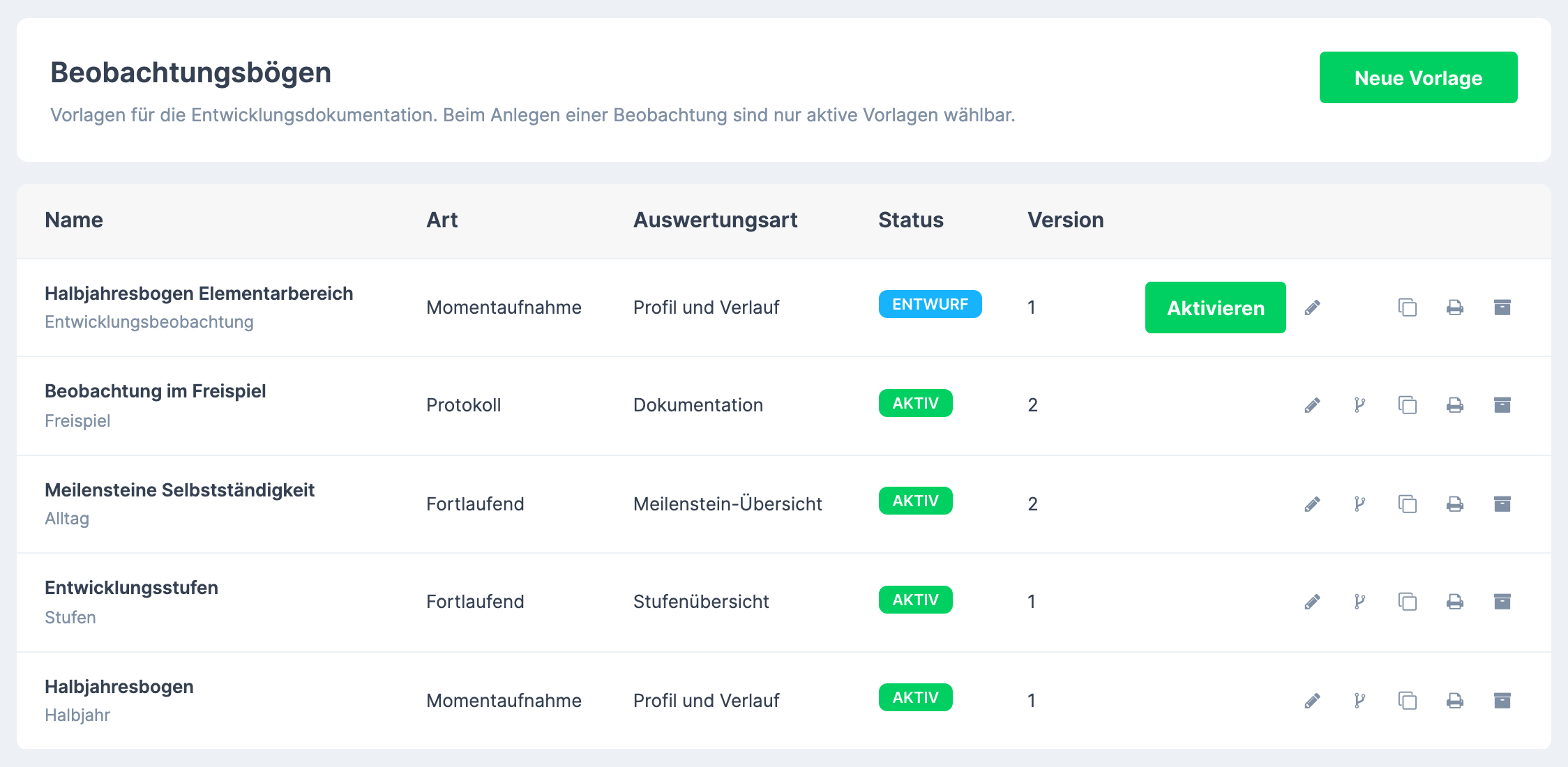This screenshot has width=1568, height=767.
Task: Click the Art column header
Action: tap(442, 220)
